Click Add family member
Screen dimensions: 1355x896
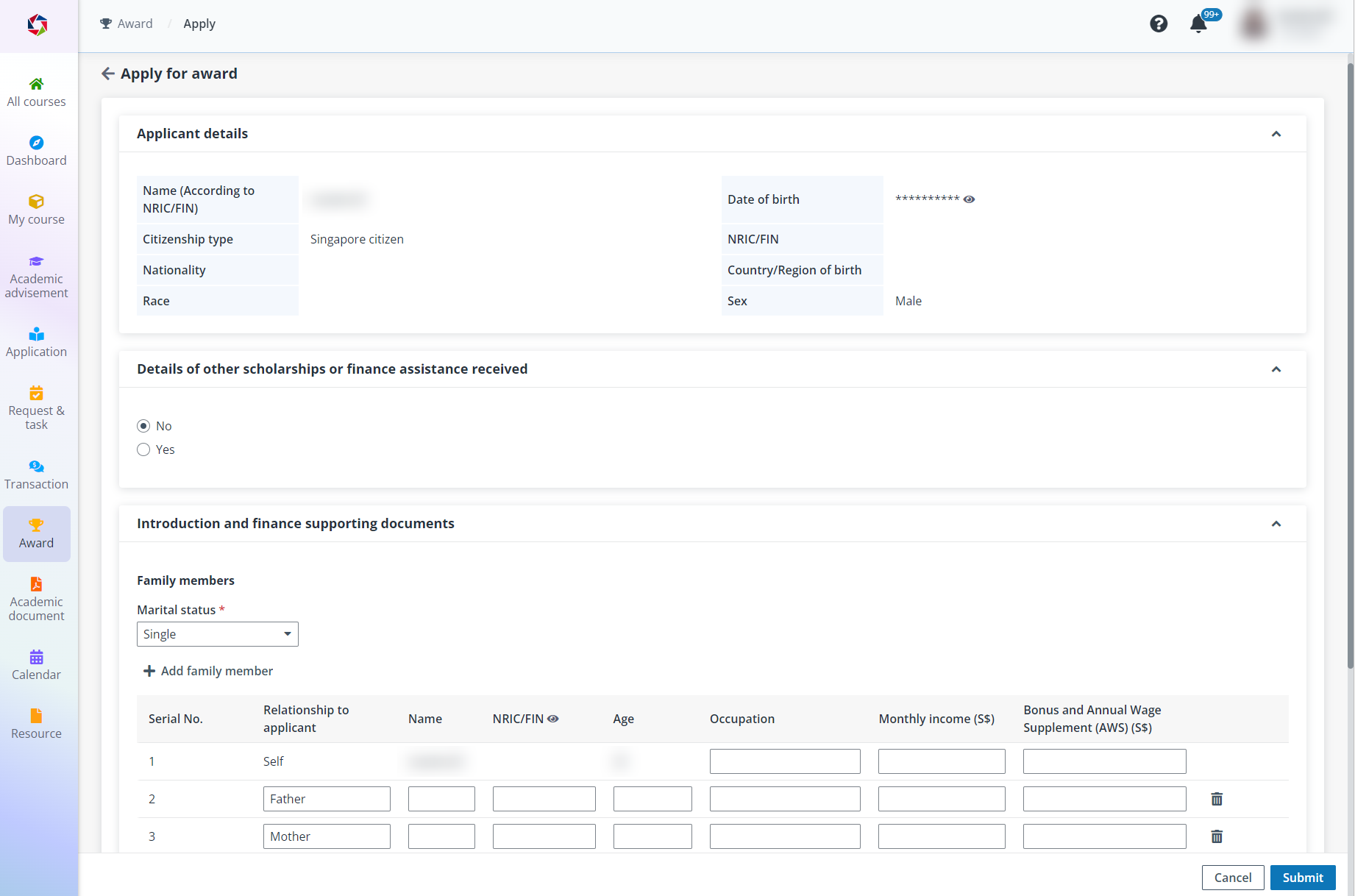208,671
